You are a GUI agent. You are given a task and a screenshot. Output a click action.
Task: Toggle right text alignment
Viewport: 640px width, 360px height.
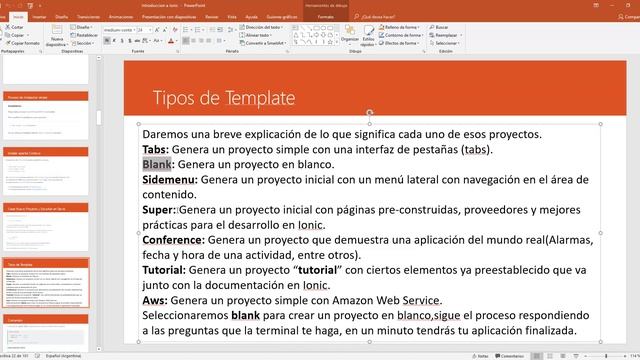[x=201, y=41]
